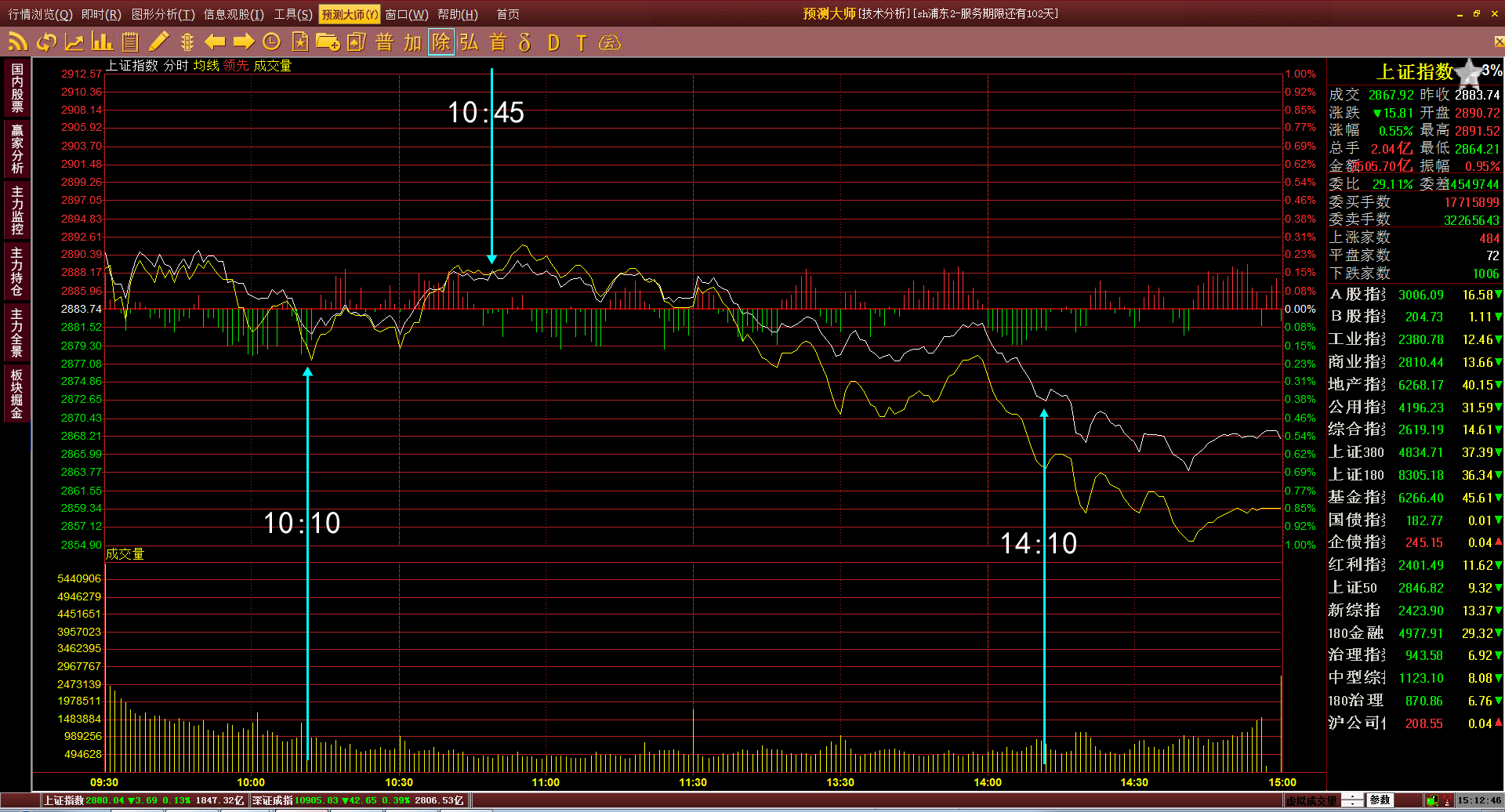The height and width of the screenshot is (812, 1505).
Task: Select the 地产指数 row
Action: click(1416, 385)
